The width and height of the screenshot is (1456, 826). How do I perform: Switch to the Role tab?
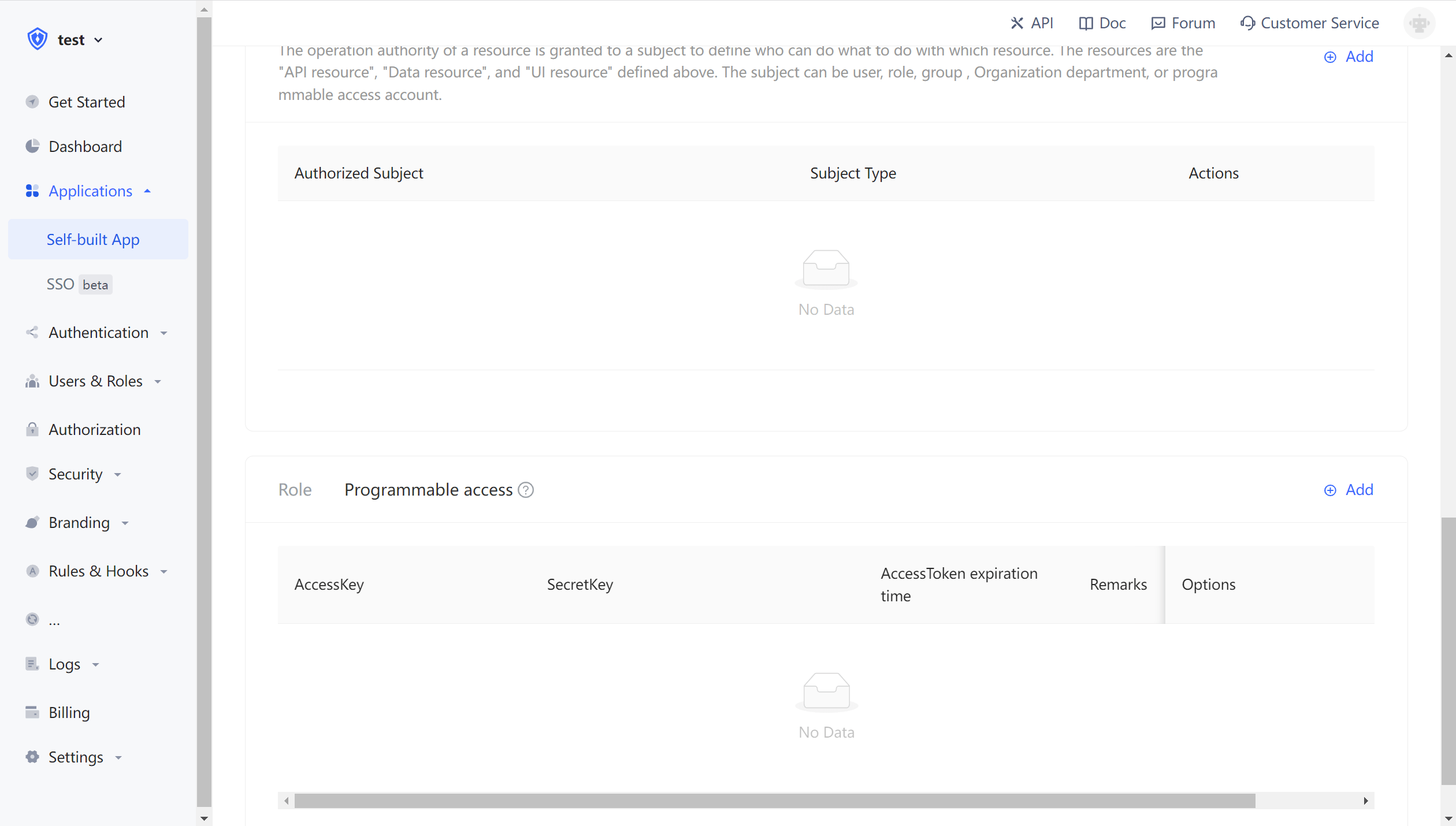click(295, 490)
